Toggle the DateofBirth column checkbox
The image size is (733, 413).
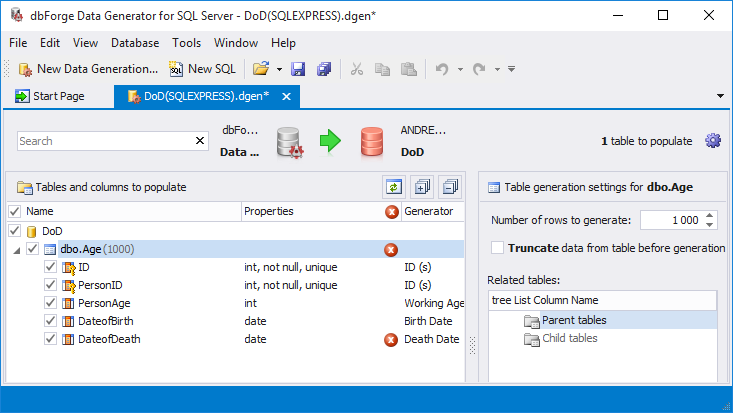coord(50,321)
